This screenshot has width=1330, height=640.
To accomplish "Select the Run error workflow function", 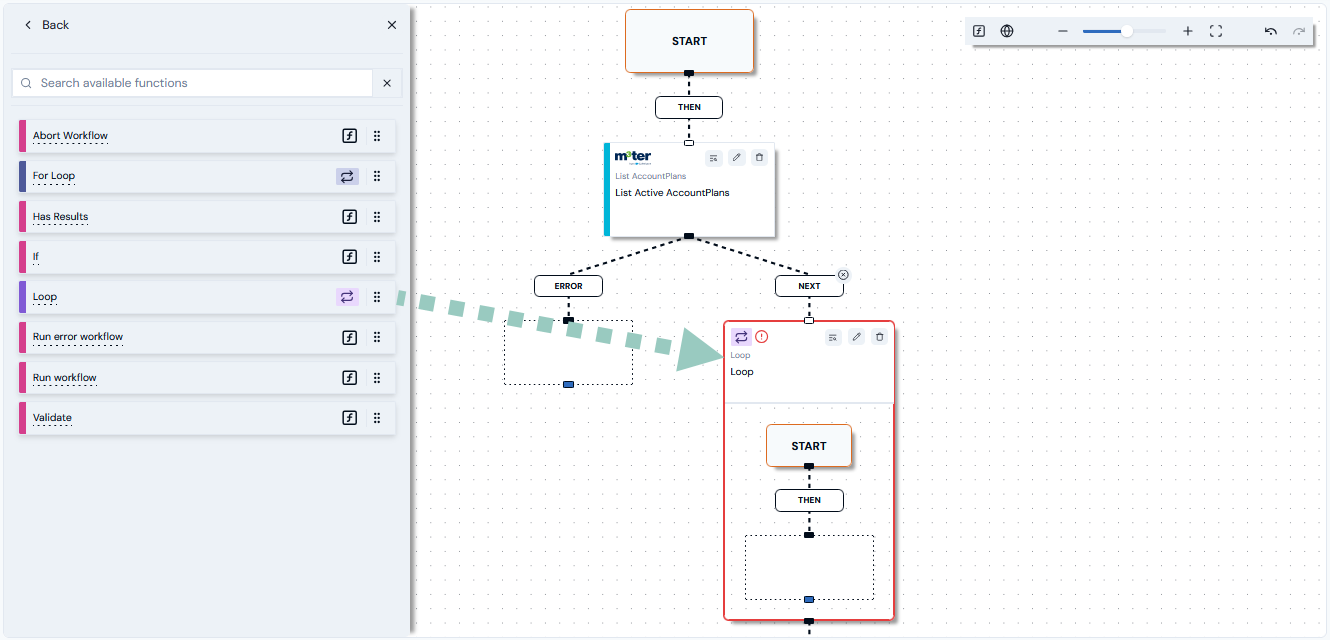I will point(207,337).
